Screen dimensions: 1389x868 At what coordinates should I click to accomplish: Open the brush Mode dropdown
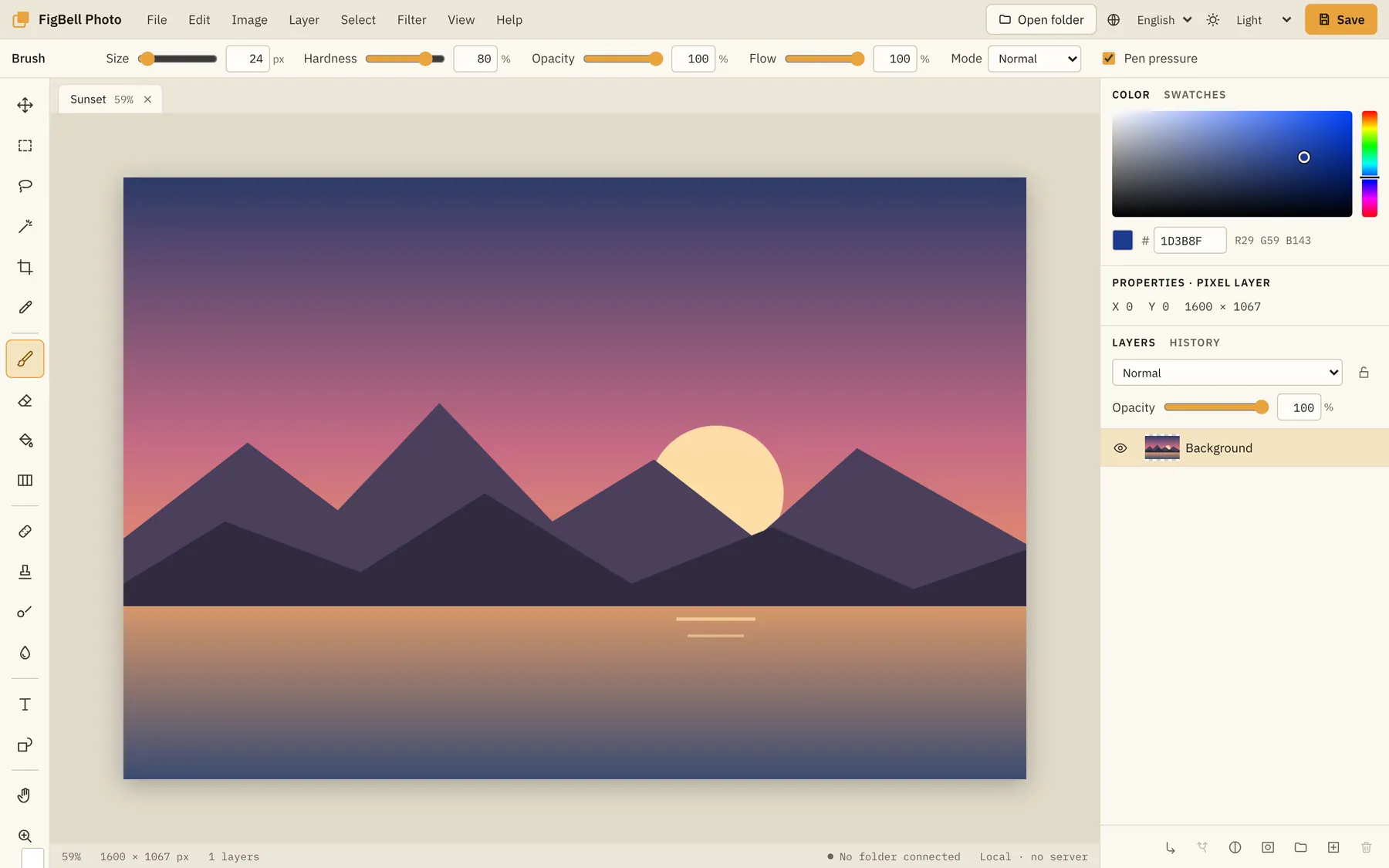click(1034, 59)
